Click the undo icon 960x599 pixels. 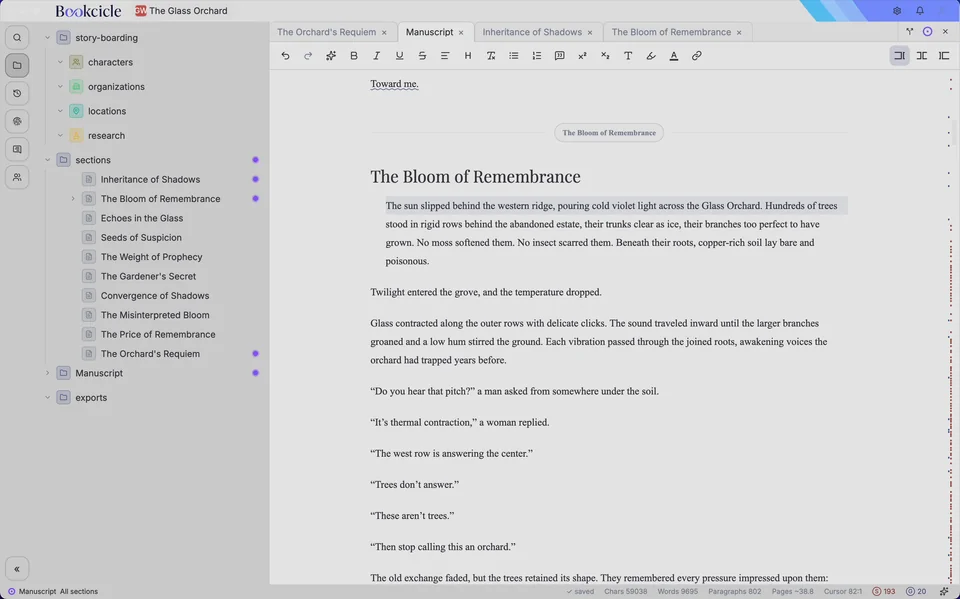click(x=285, y=56)
